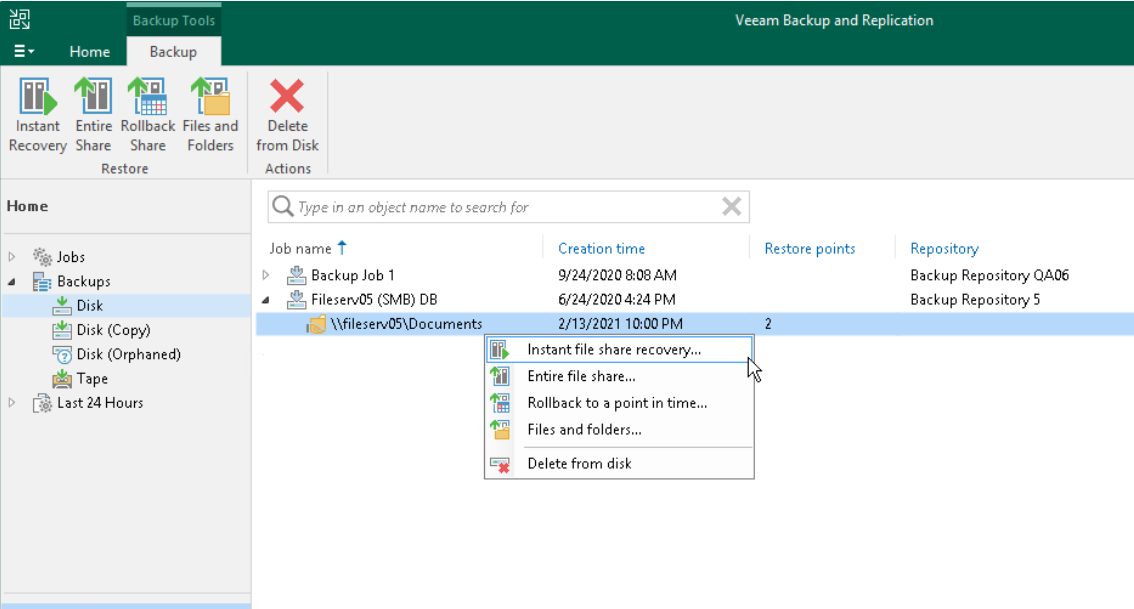Clear the search box with X
The image size is (1134, 609).
click(731, 207)
